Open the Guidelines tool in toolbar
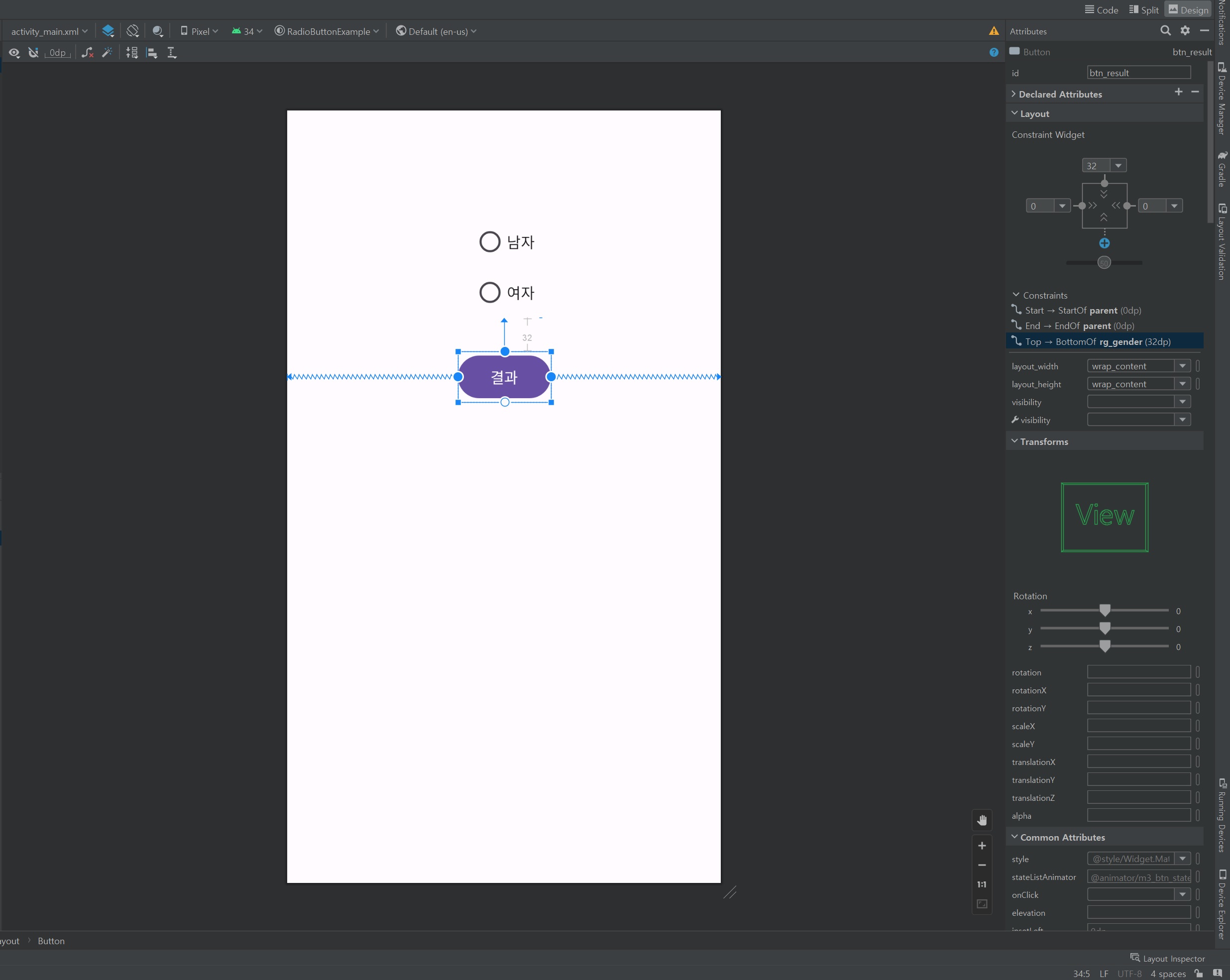 click(x=172, y=52)
